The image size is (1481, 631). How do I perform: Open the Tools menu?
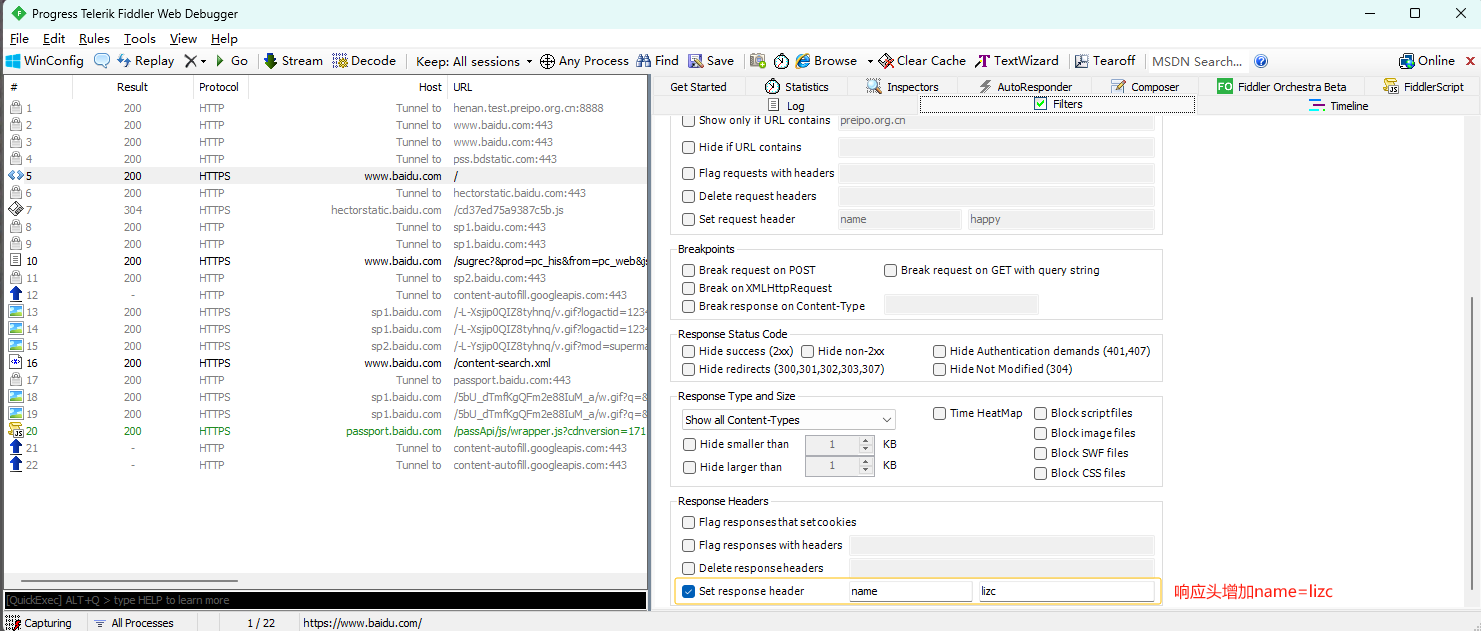tap(140, 38)
